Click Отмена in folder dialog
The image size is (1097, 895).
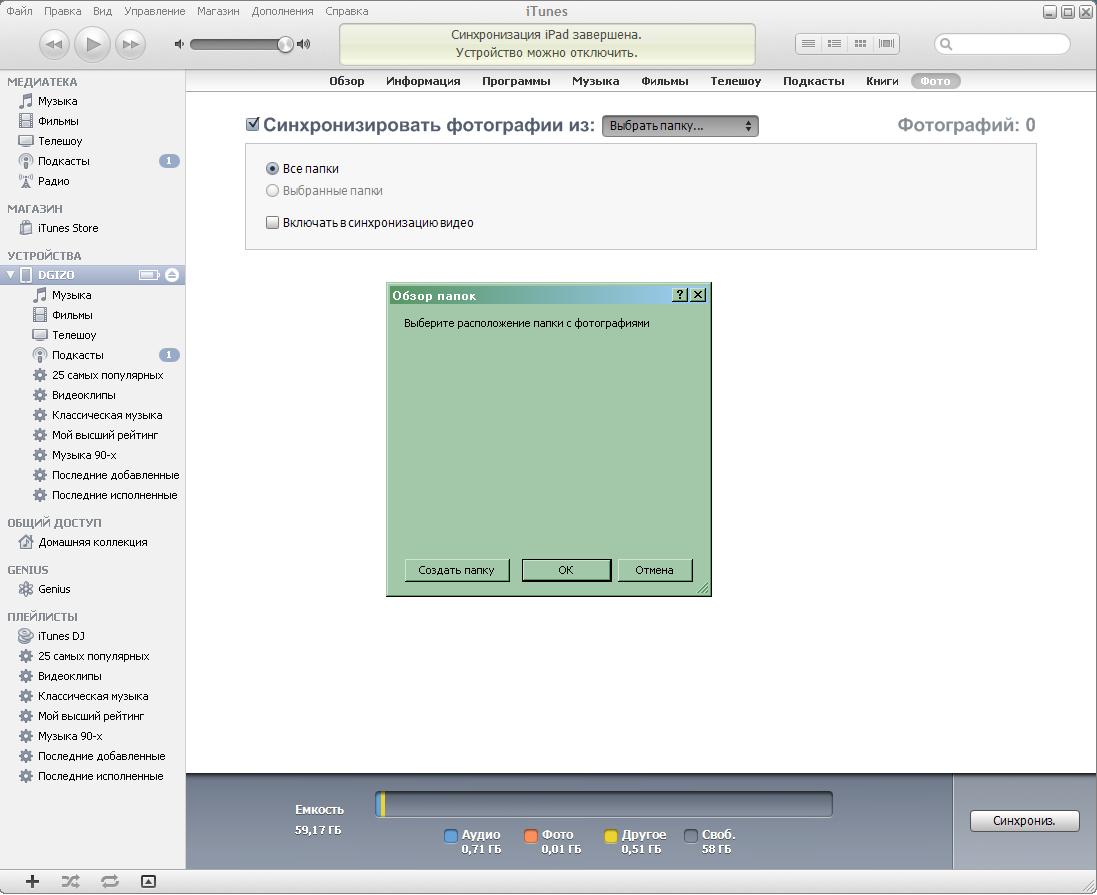pos(655,570)
